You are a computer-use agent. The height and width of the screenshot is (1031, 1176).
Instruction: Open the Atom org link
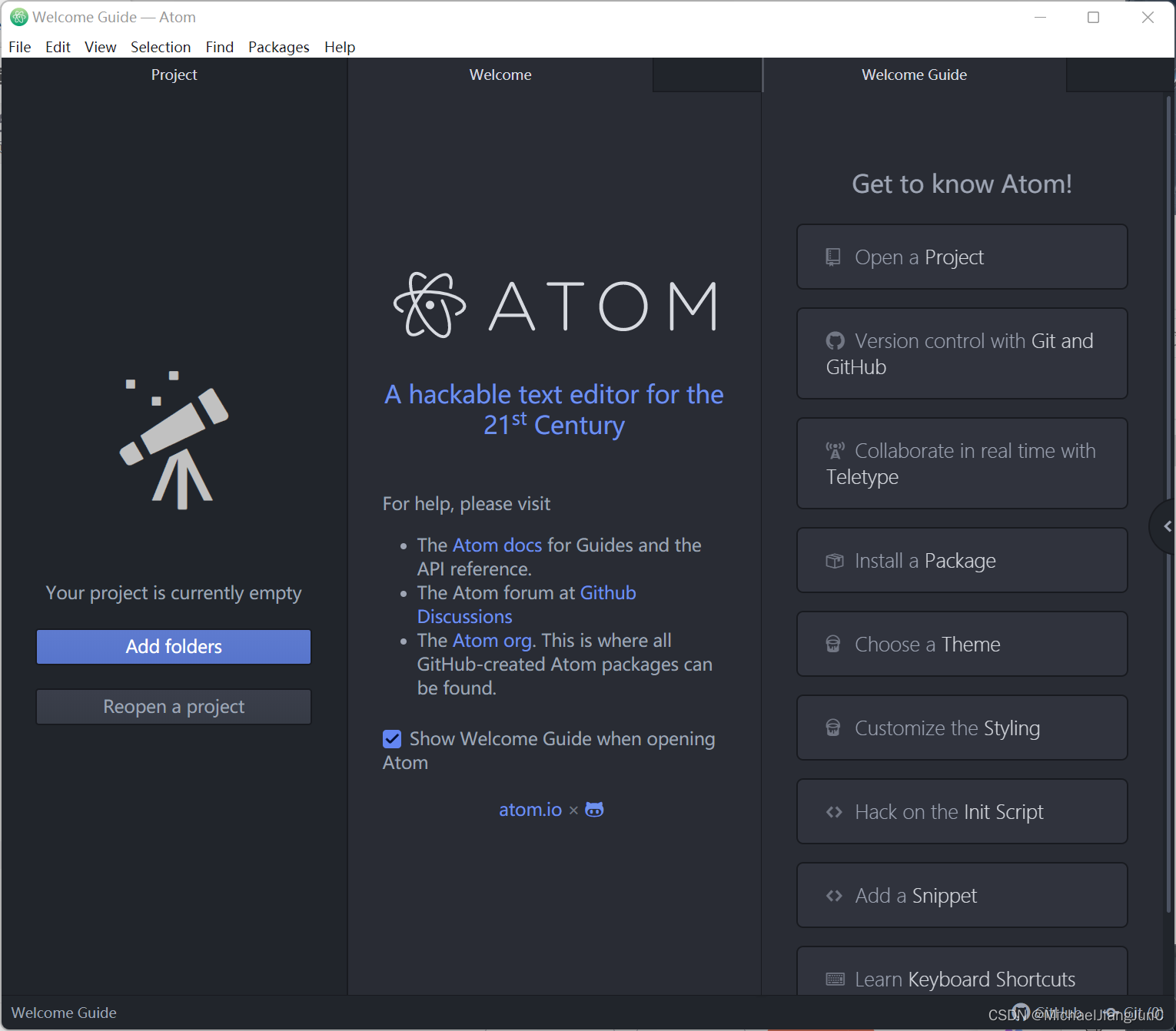pos(492,640)
